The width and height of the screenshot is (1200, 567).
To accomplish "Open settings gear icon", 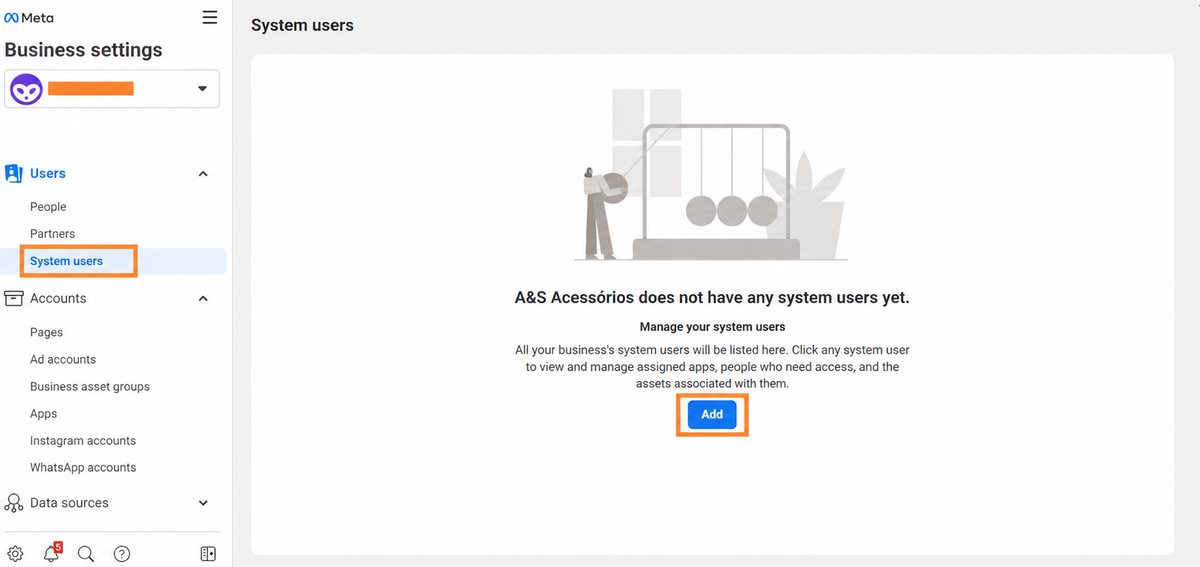I will tap(15, 554).
